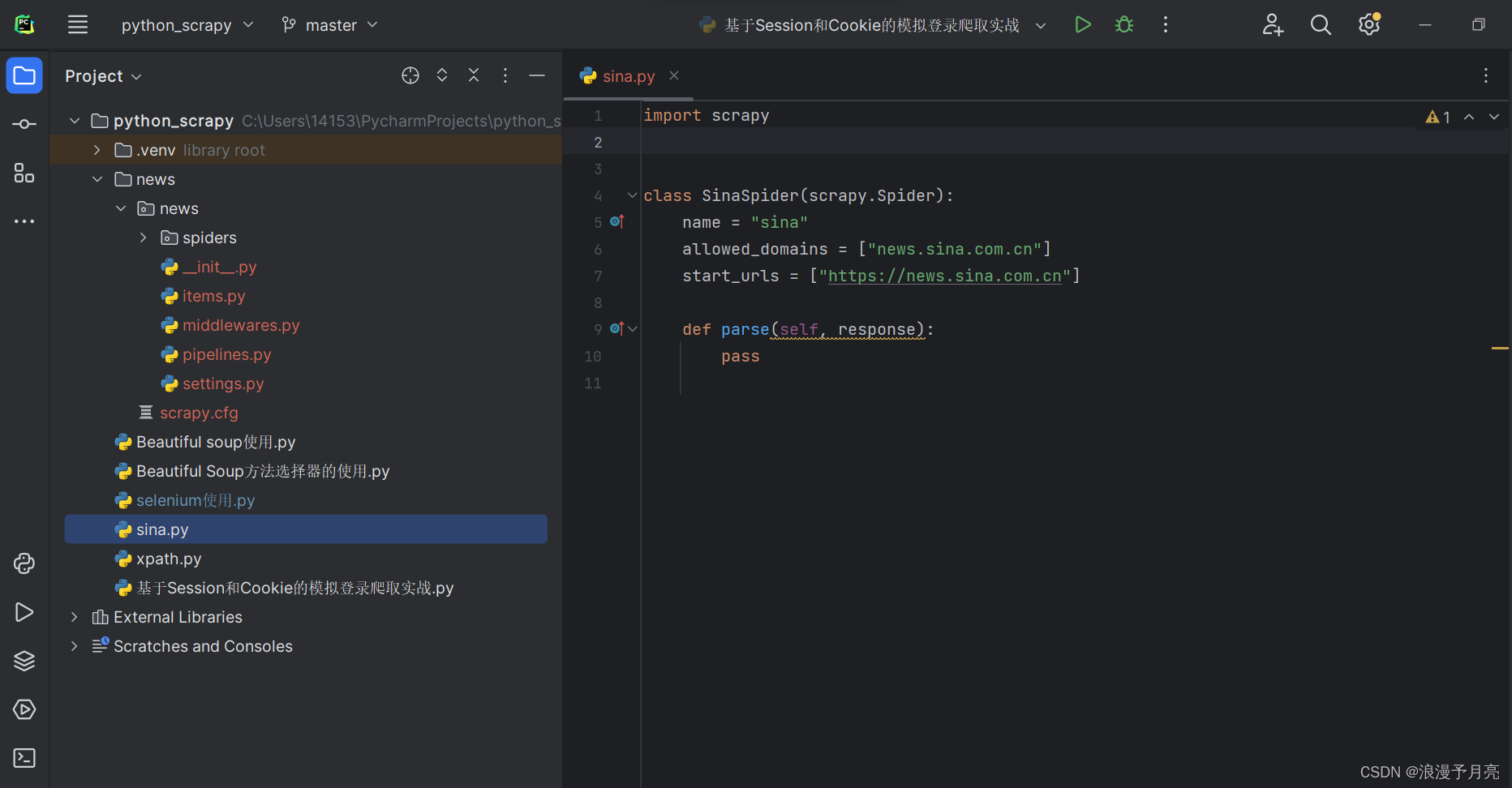This screenshot has width=1512, height=788.
Task: Open the python_scrapy project dropdown
Action: click(187, 25)
